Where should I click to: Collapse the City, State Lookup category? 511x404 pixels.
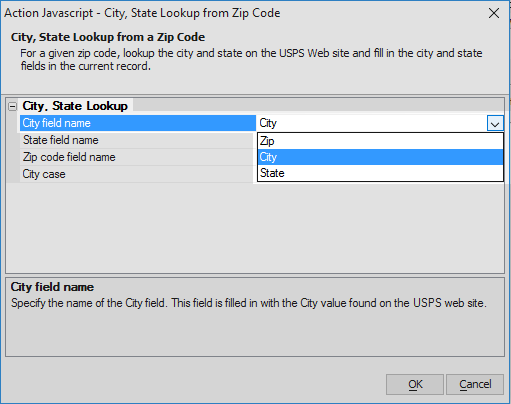tap(12, 107)
